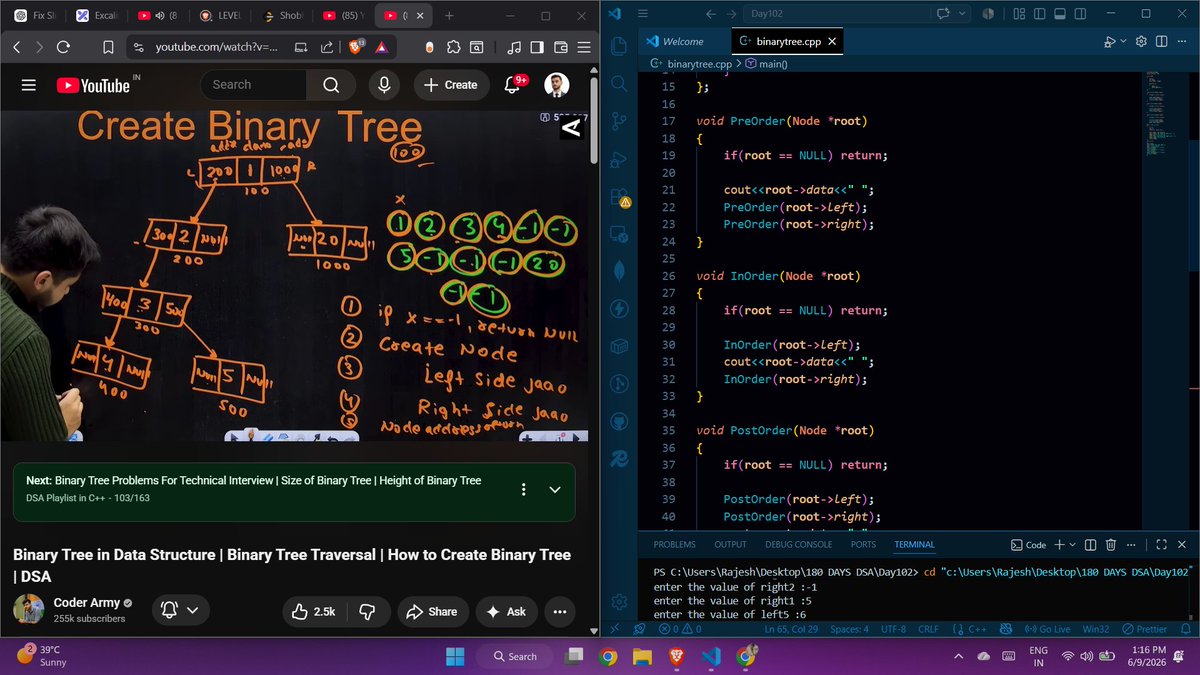
Task: Open the weather widget showing 39°C Sunny
Action: 42,656
